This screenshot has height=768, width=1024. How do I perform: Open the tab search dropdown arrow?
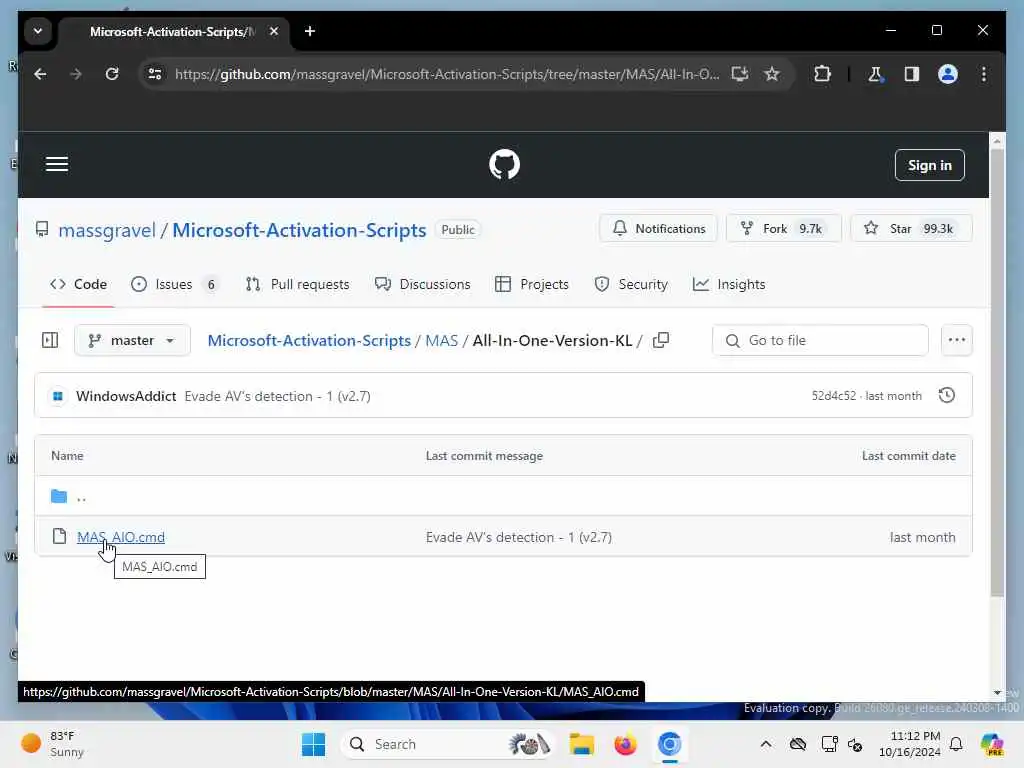38,31
